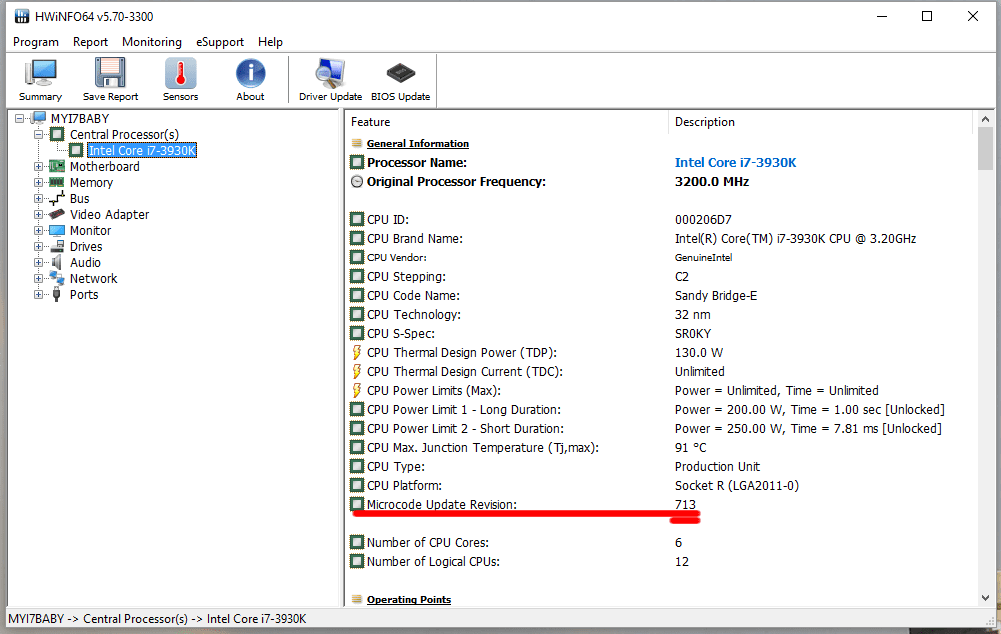Collapse the MYI7BABY root node

click(20, 118)
